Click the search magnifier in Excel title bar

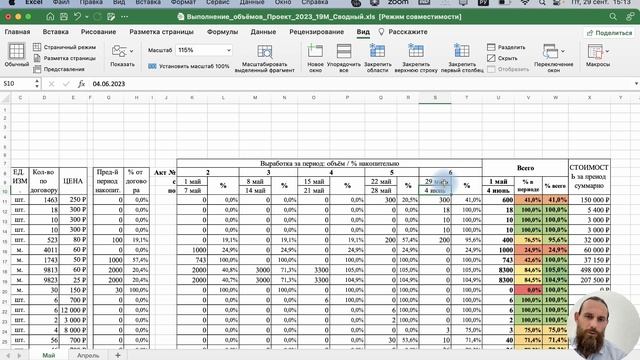(613, 17)
